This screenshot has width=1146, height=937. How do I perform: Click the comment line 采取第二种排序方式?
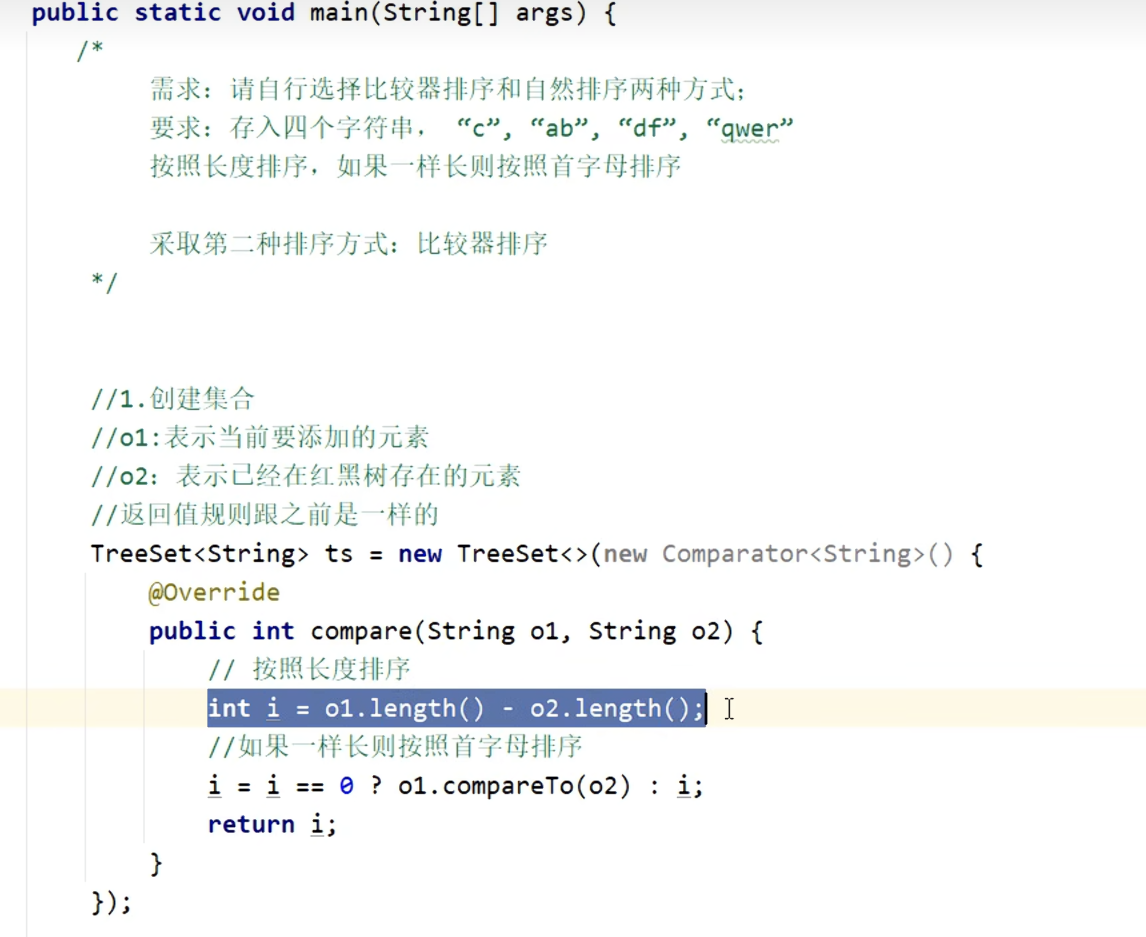tap(348, 244)
